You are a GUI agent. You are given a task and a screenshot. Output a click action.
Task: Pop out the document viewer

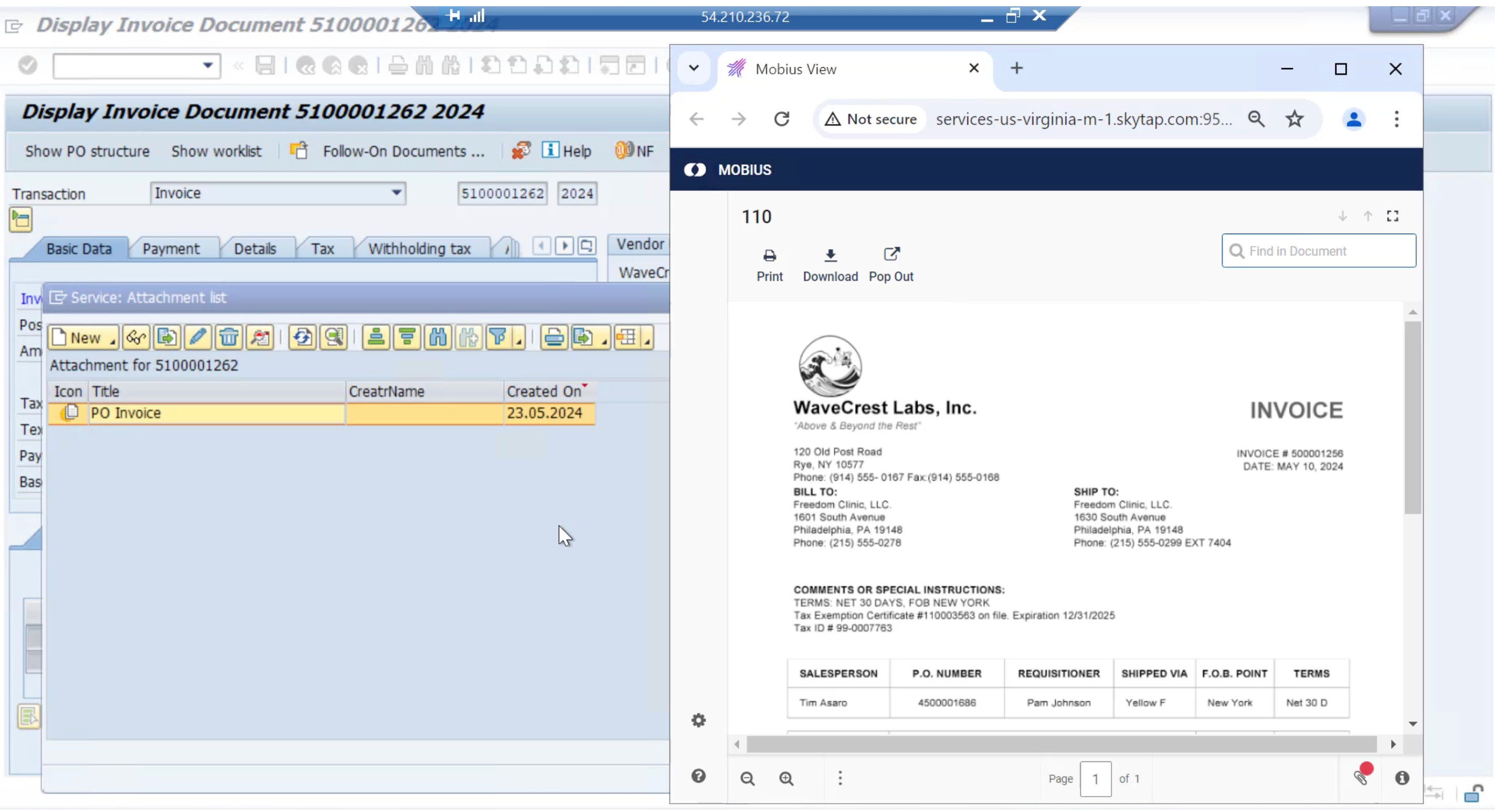[x=891, y=264]
